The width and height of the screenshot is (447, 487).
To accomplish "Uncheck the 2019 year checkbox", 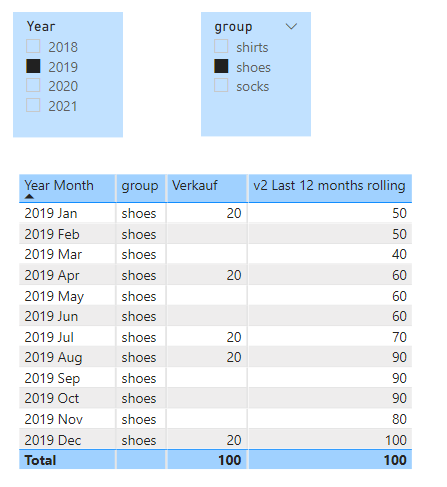I will coord(33,66).
